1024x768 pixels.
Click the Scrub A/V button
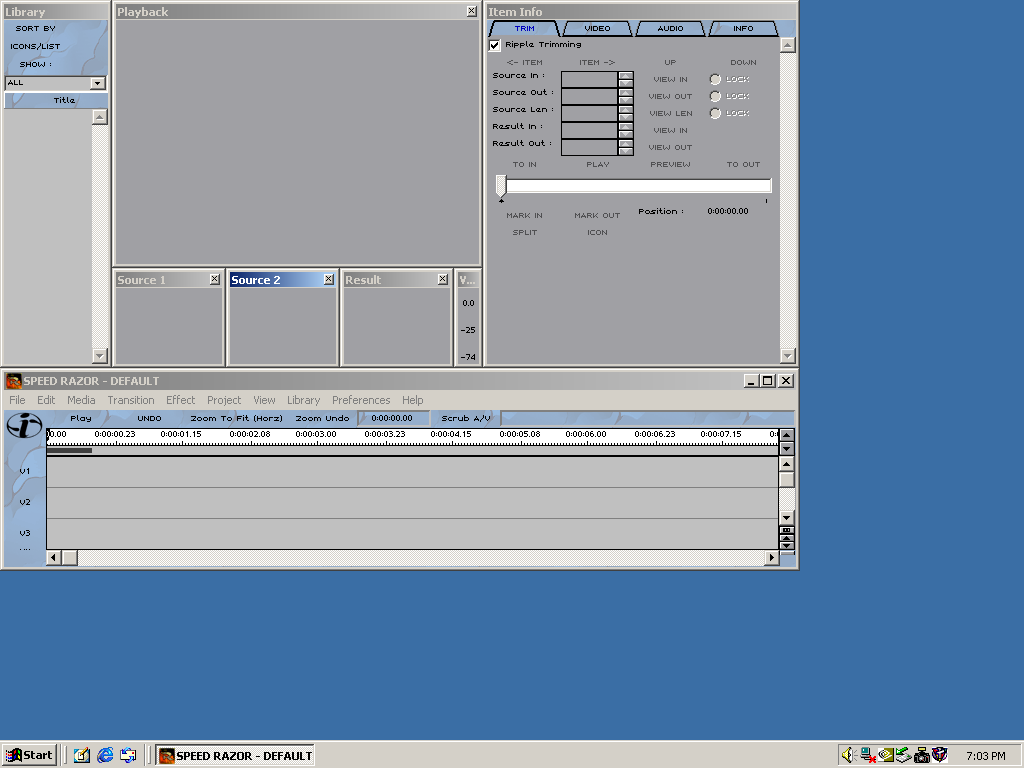(466, 418)
